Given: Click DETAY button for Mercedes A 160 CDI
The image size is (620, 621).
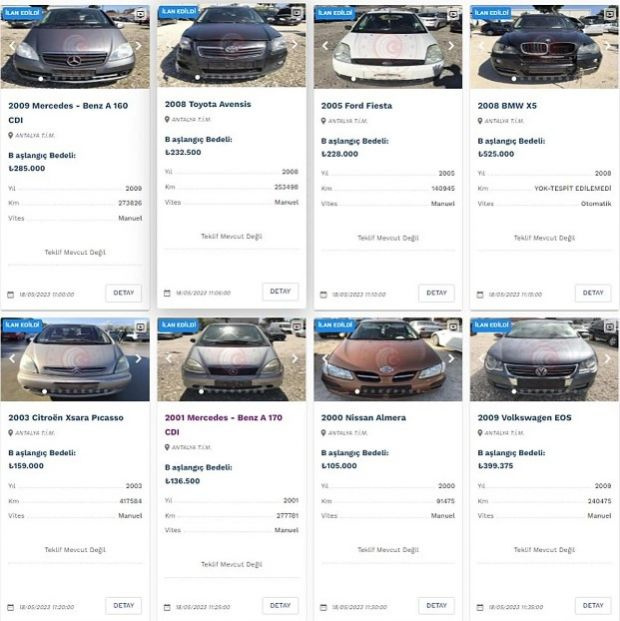Looking at the screenshot, I should (x=124, y=293).
